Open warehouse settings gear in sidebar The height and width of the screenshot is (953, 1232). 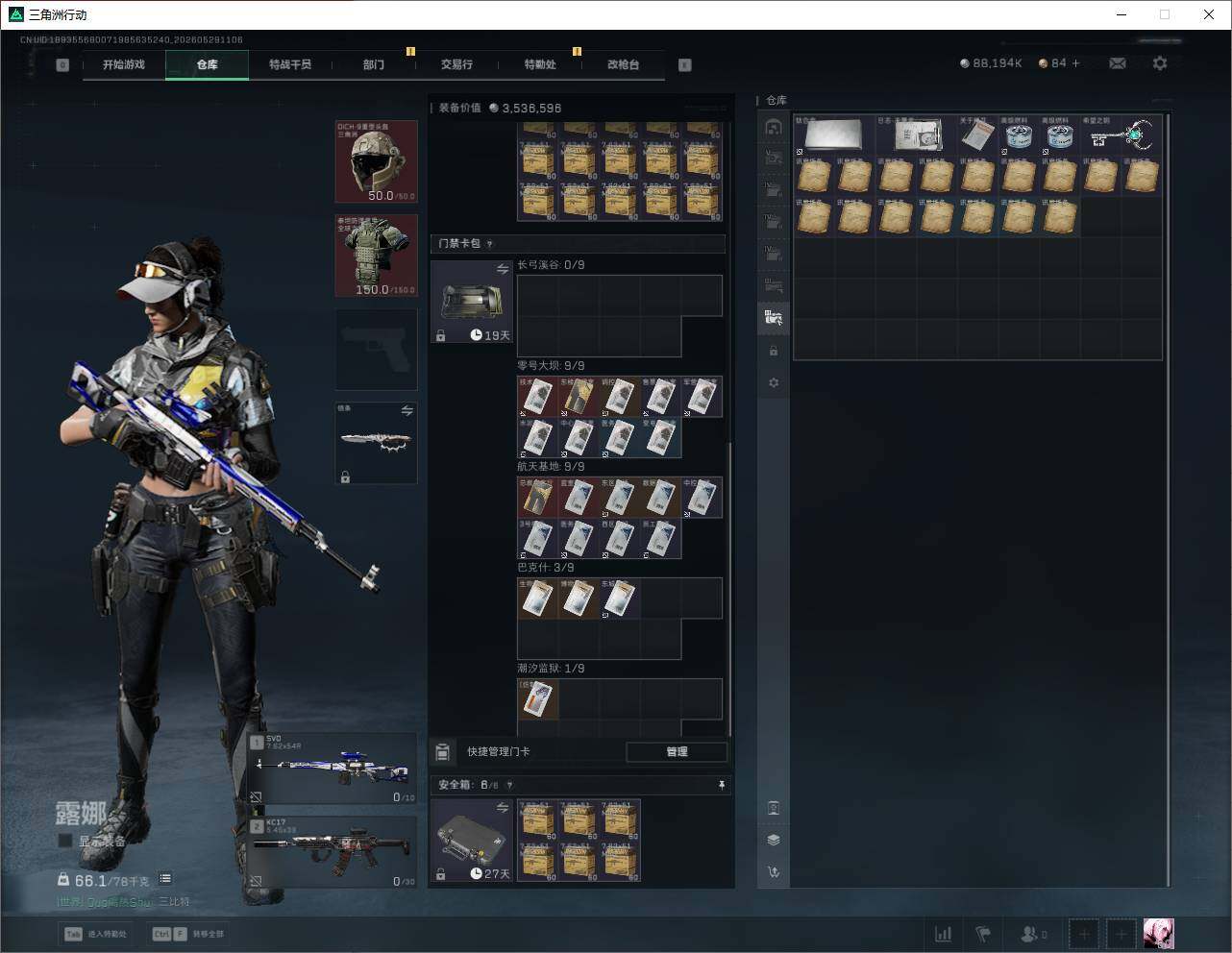(x=773, y=382)
